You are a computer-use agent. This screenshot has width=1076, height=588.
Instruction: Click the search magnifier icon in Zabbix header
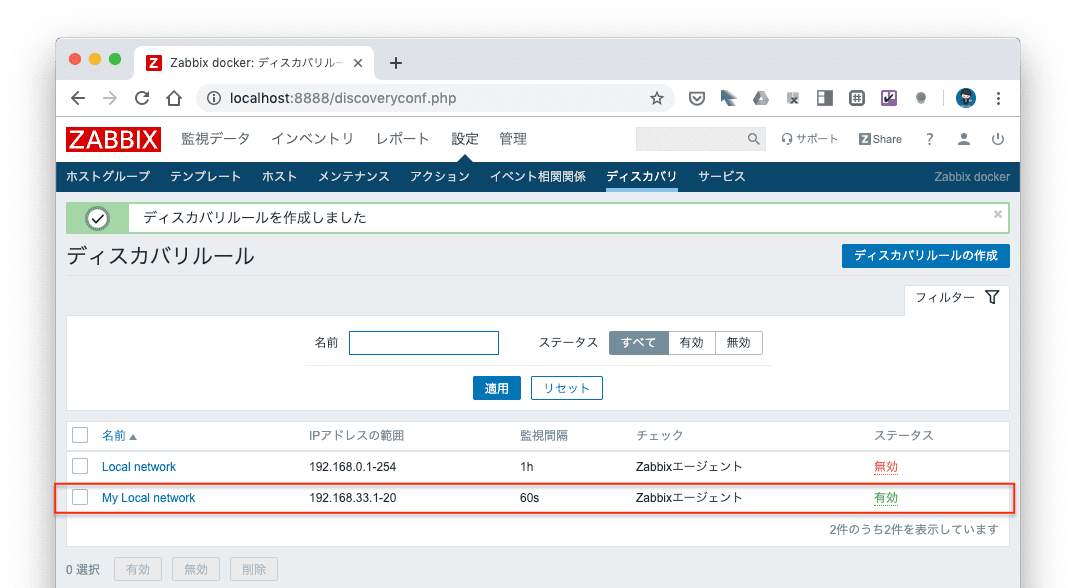point(753,139)
